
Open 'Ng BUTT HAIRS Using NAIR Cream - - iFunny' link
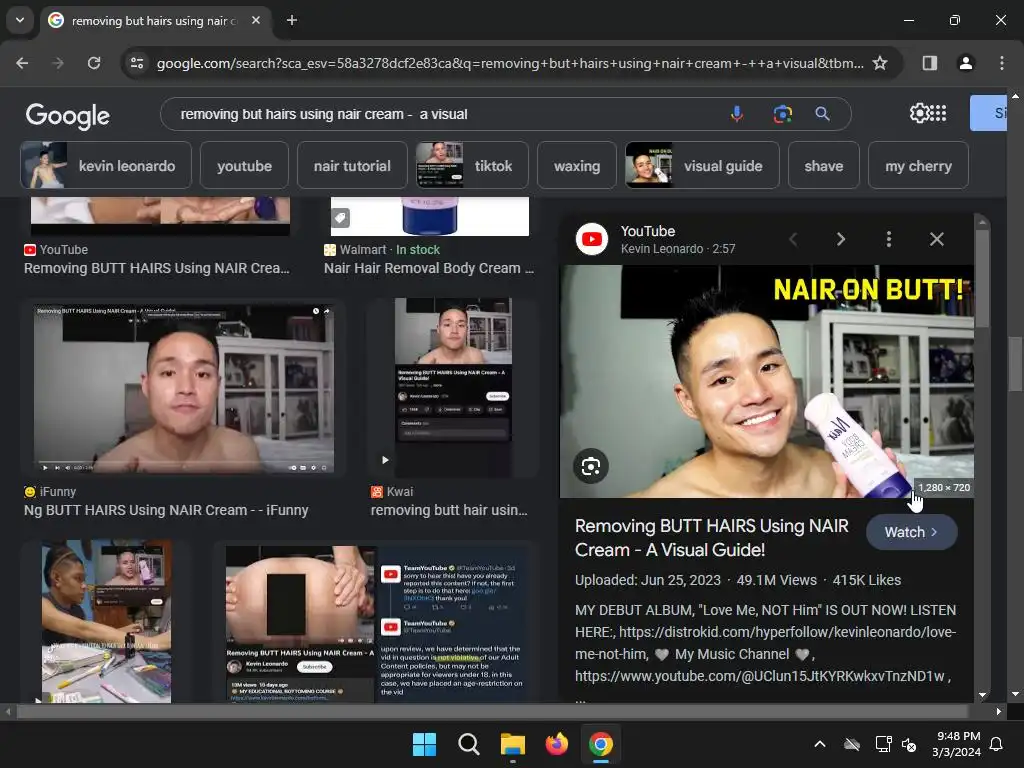point(166,511)
